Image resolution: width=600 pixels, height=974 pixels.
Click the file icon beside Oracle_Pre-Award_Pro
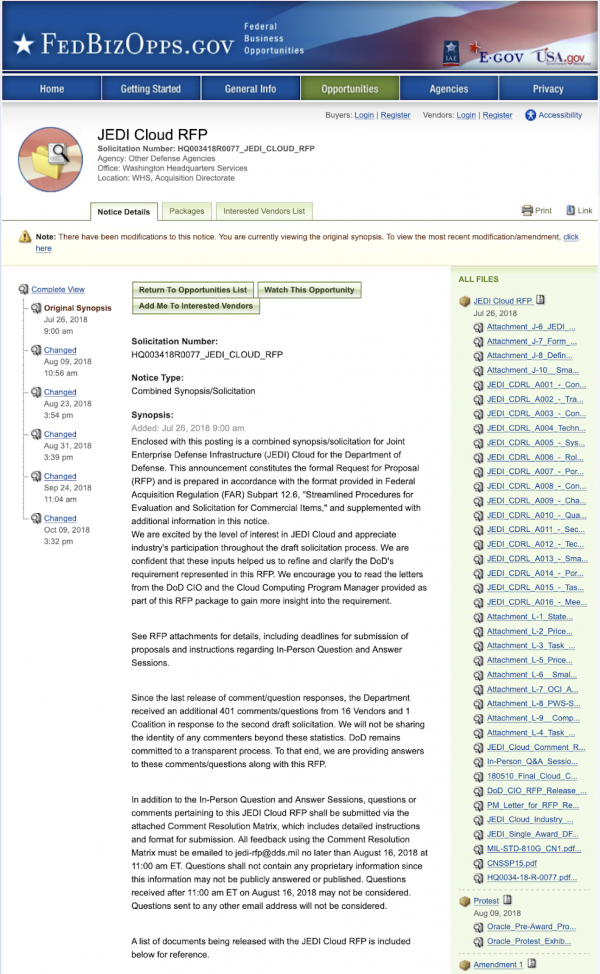click(x=478, y=927)
